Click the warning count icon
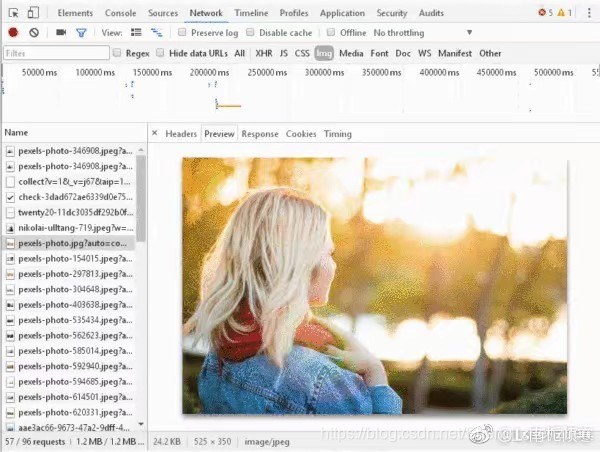This screenshot has height=452, width=600. tap(561, 13)
